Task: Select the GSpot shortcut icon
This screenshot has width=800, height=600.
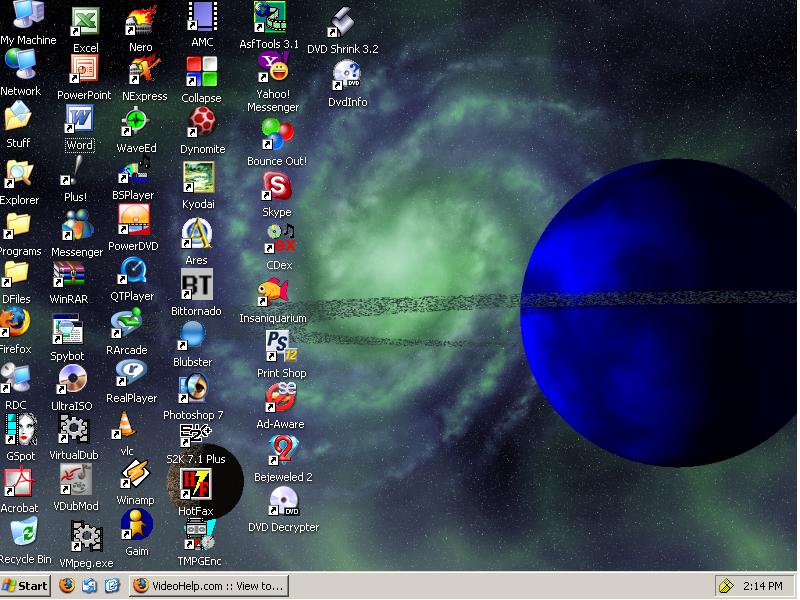Action: point(21,429)
